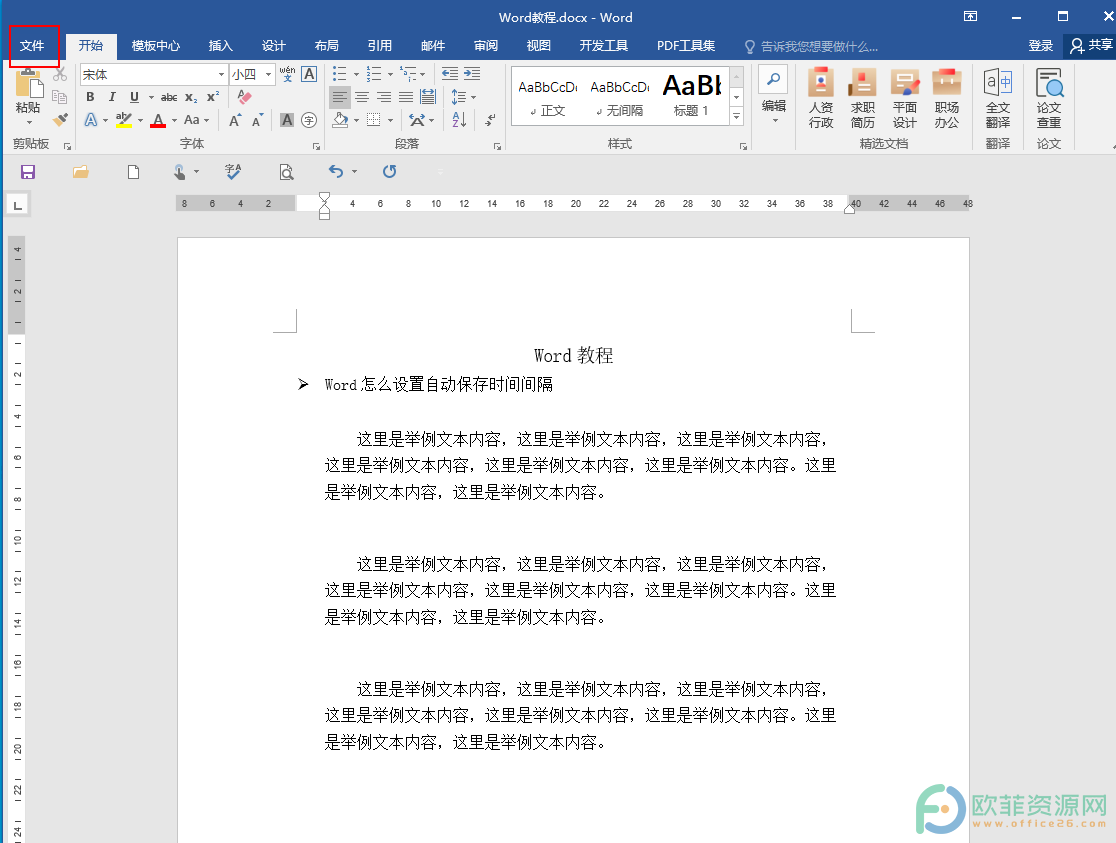Toggle italic formatting
1116x843 pixels.
tap(112, 97)
